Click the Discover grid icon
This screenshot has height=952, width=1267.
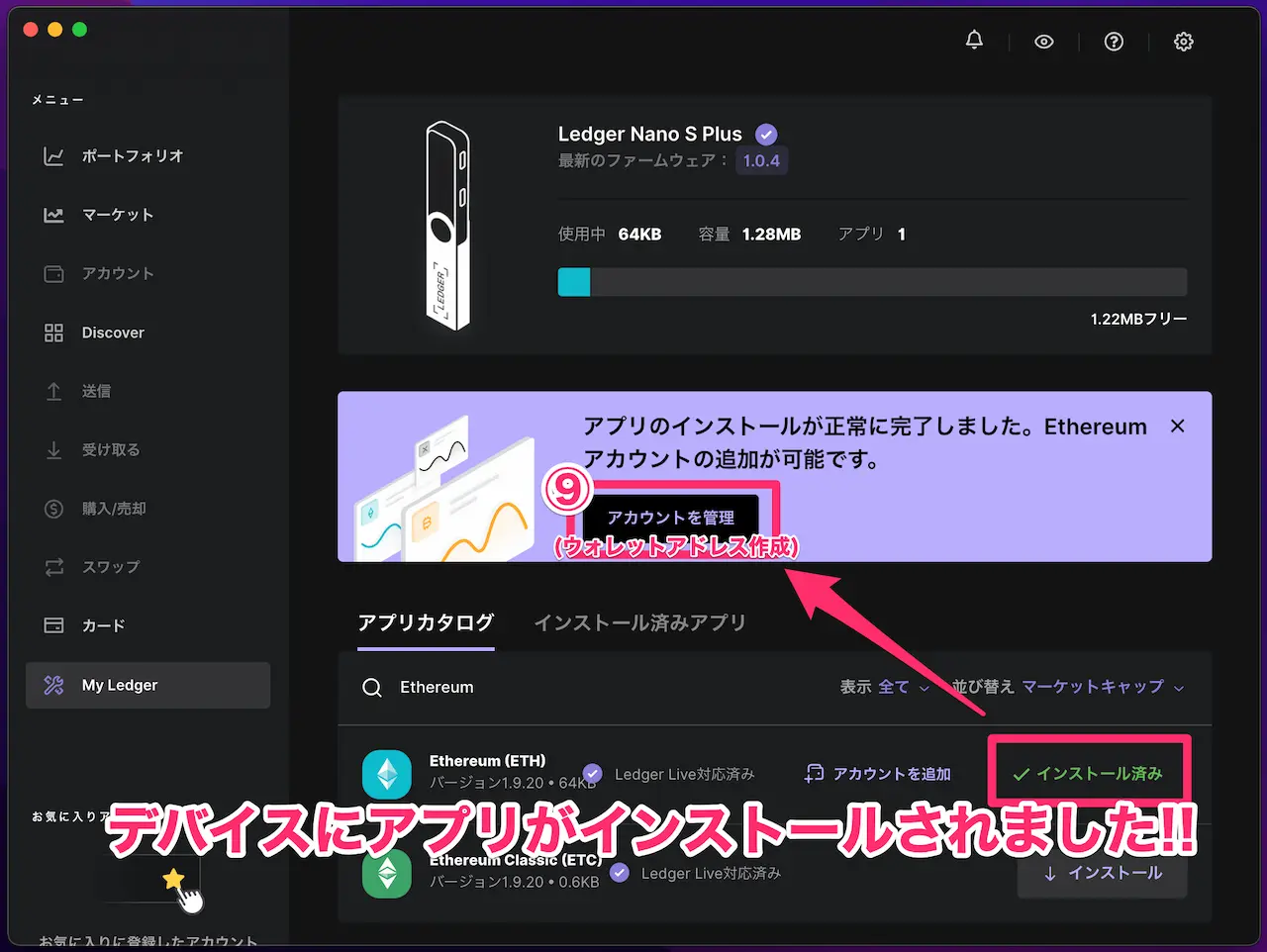click(53, 333)
